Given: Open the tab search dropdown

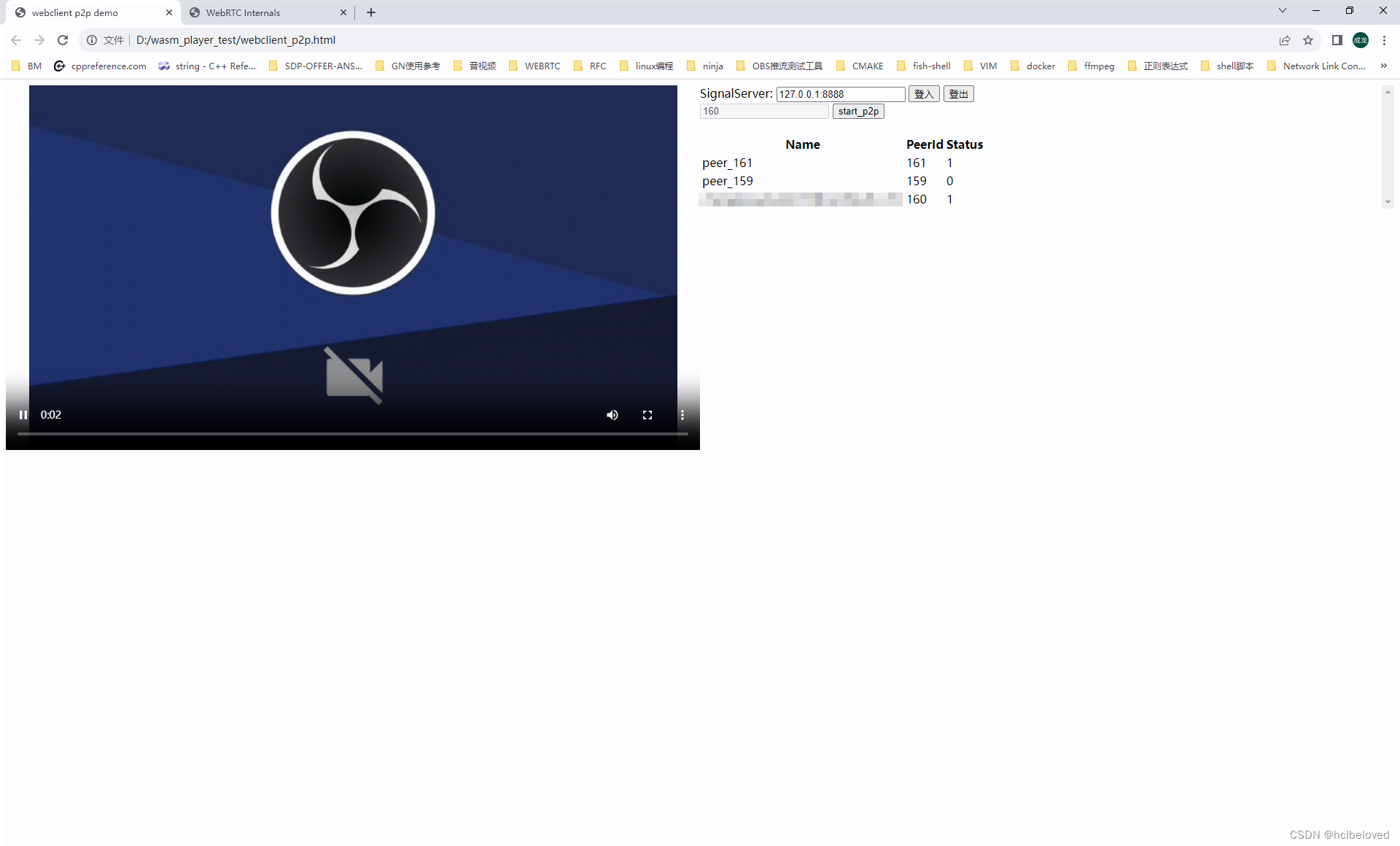Looking at the screenshot, I should [1282, 10].
